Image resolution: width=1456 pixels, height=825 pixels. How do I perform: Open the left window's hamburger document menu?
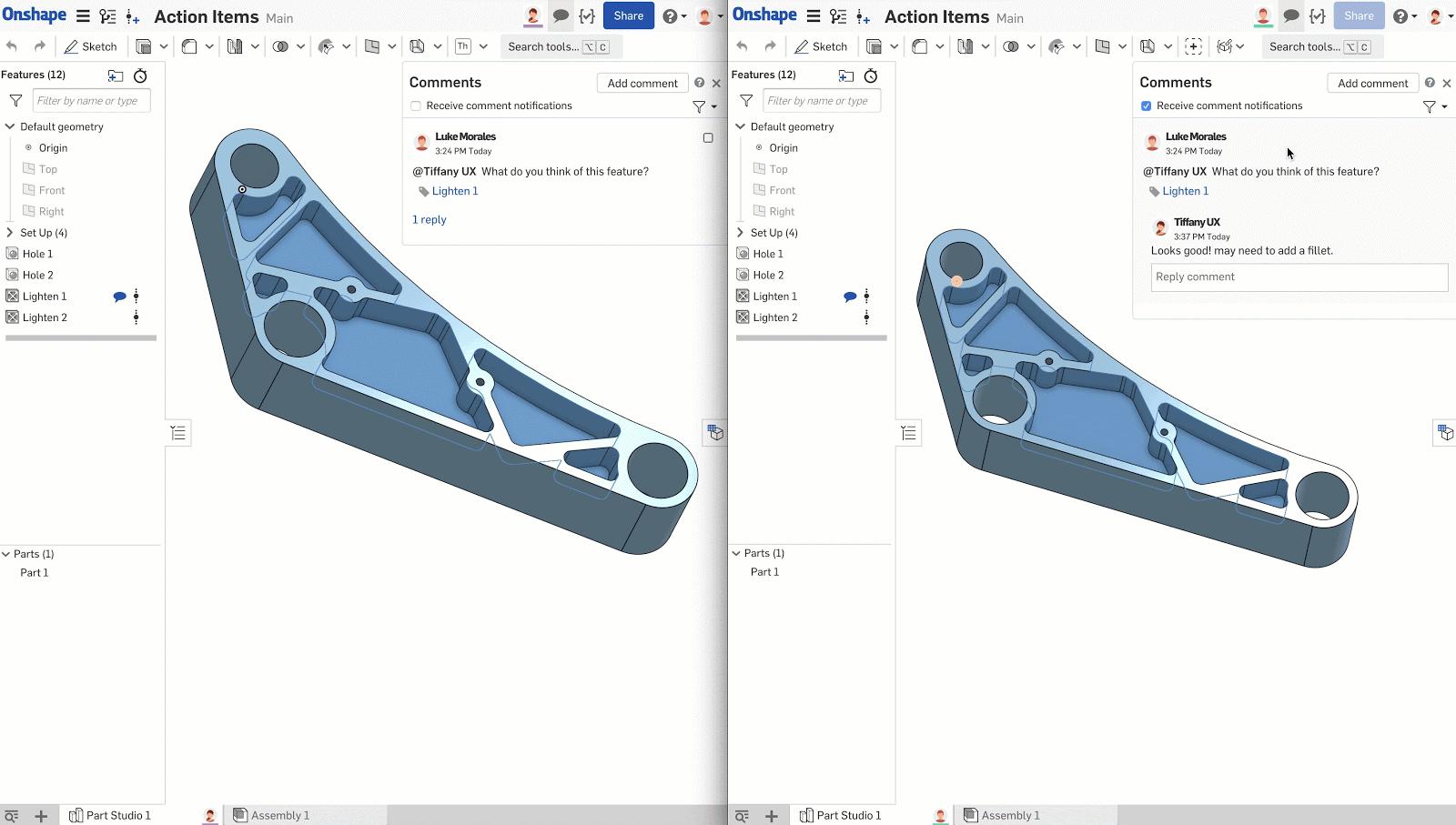coord(83,16)
